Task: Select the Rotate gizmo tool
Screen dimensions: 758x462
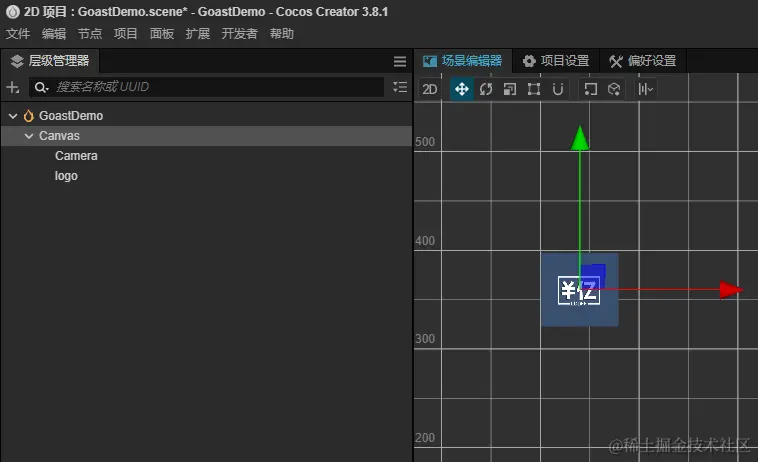Action: [x=486, y=89]
